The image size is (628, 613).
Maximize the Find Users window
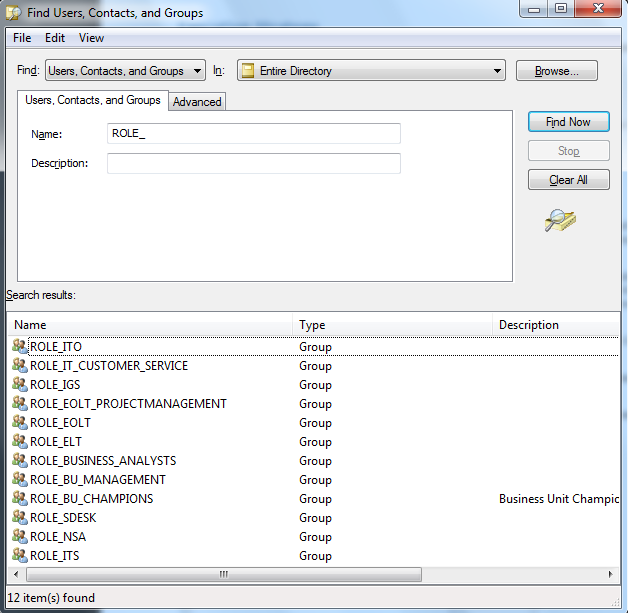click(x=561, y=9)
